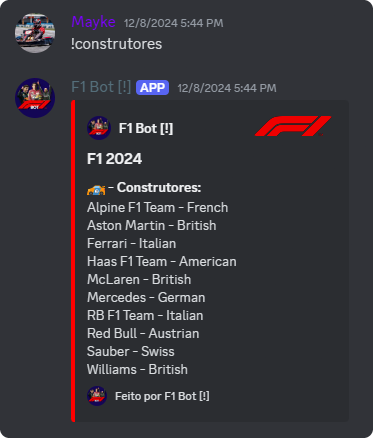This screenshot has width=373, height=438.
Task: Click Mayke's message timestamp
Action: [173, 23]
